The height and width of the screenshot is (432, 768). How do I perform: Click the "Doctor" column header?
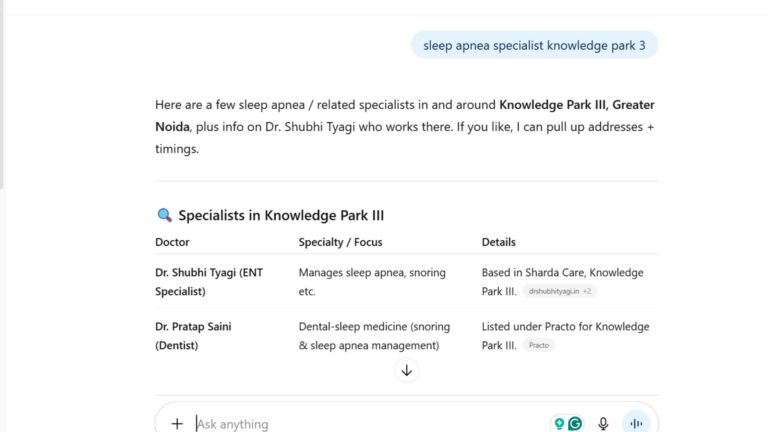tap(172, 242)
